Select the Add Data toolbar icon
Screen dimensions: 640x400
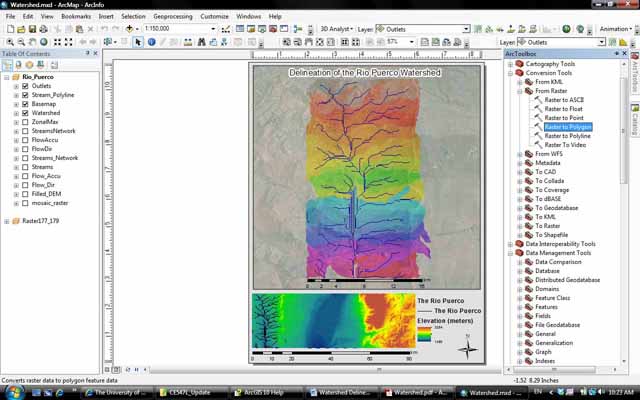point(131,29)
